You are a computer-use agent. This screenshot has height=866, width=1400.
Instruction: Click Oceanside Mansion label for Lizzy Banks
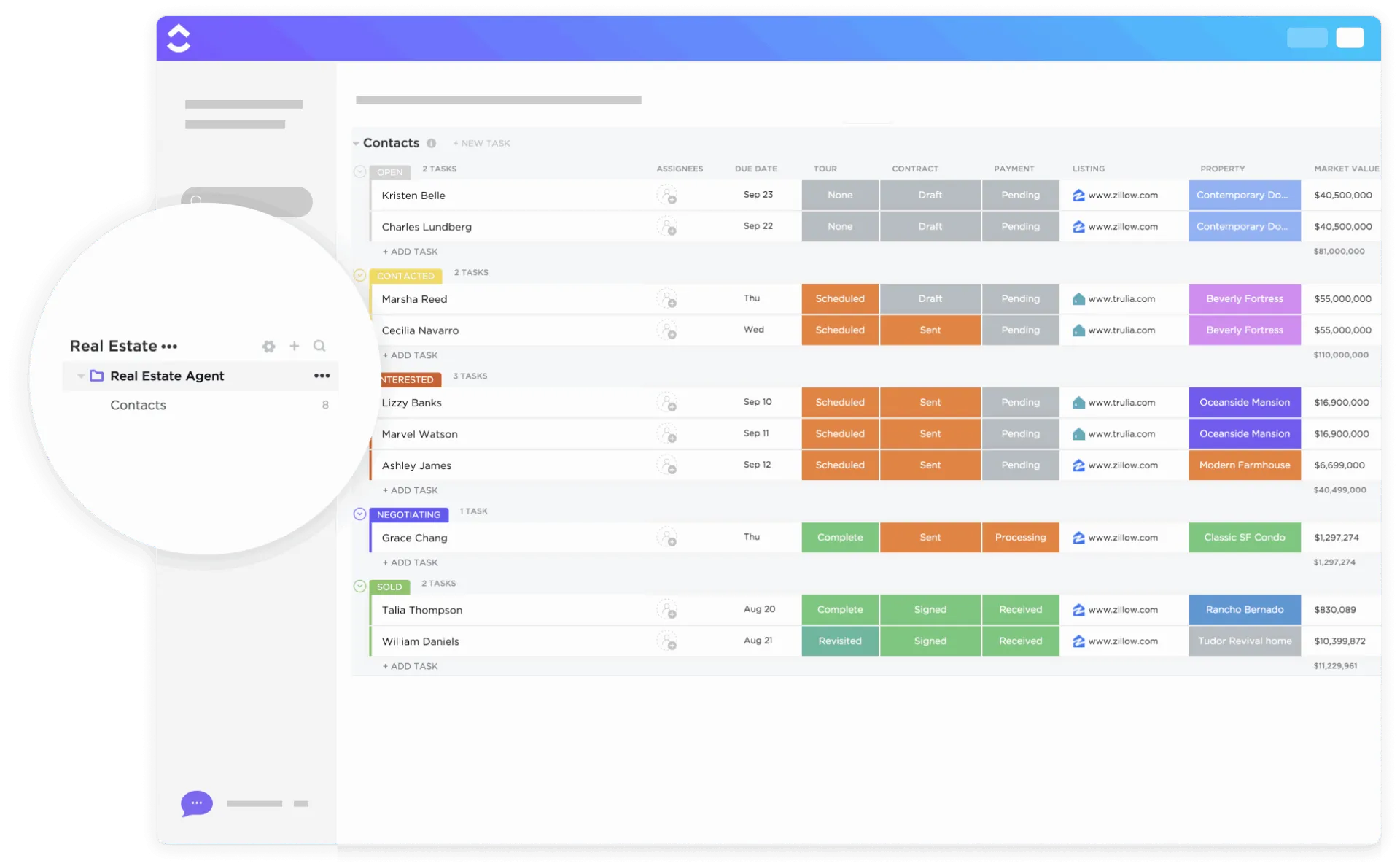point(1245,403)
